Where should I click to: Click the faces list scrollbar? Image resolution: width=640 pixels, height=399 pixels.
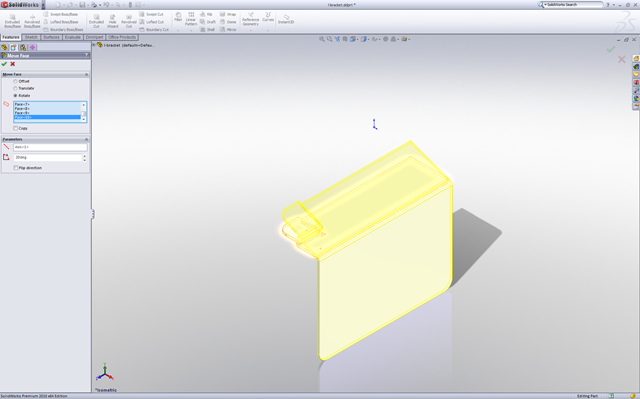click(84, 112)
